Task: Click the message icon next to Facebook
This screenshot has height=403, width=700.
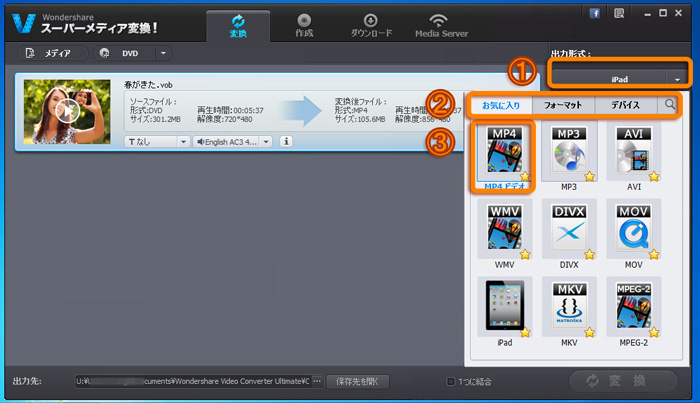Action: pos(619,13)
